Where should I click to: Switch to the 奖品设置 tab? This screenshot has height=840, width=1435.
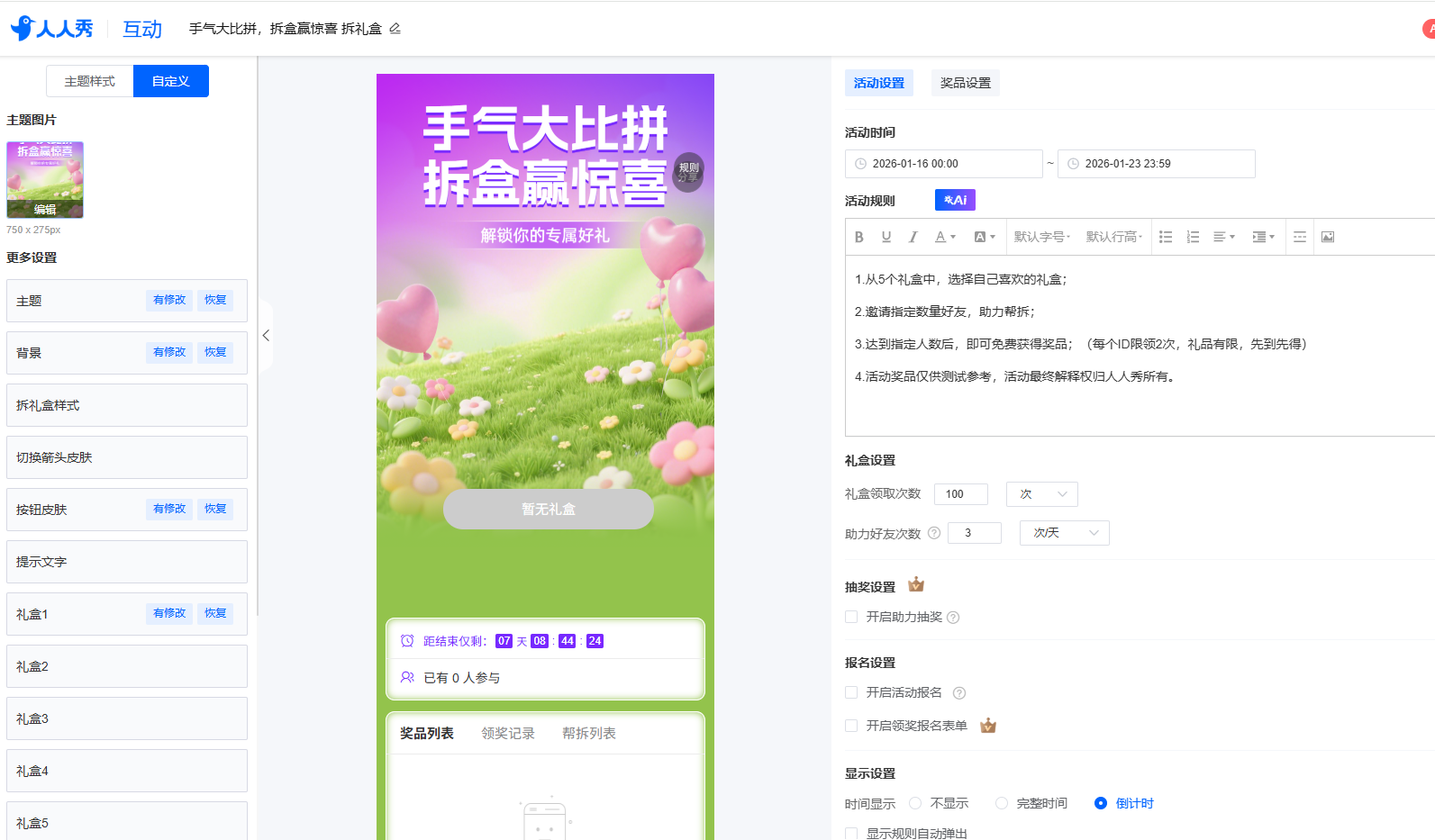[x=965, y=83]
